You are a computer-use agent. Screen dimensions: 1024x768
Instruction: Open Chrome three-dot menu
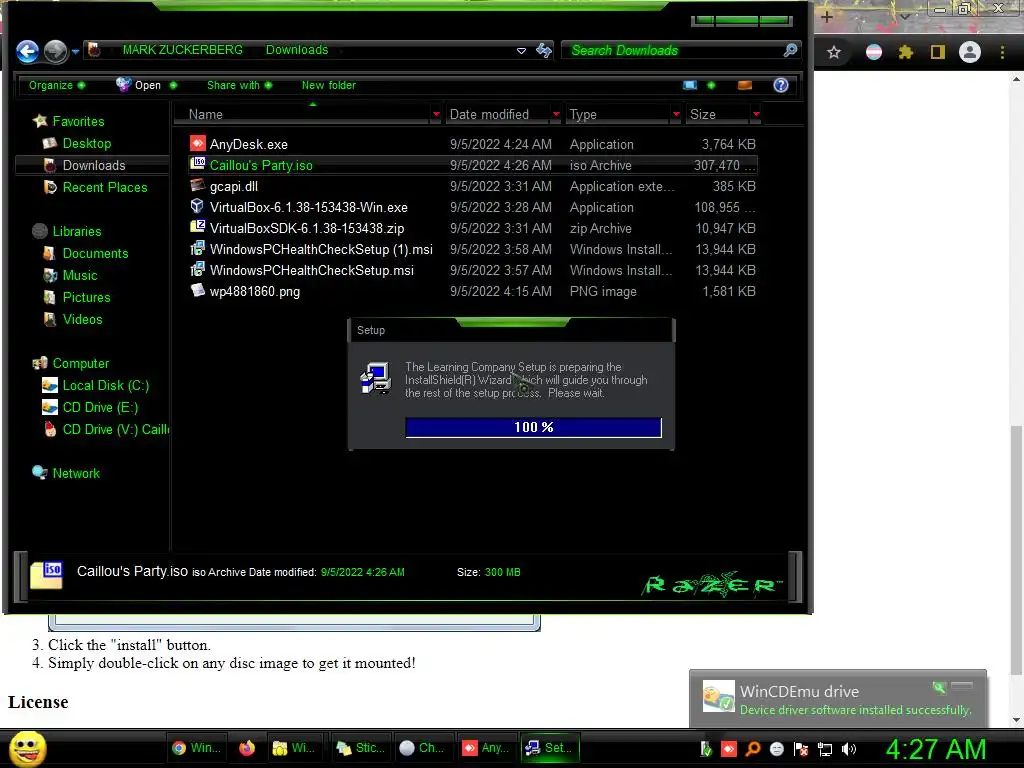pos(1002,52)
